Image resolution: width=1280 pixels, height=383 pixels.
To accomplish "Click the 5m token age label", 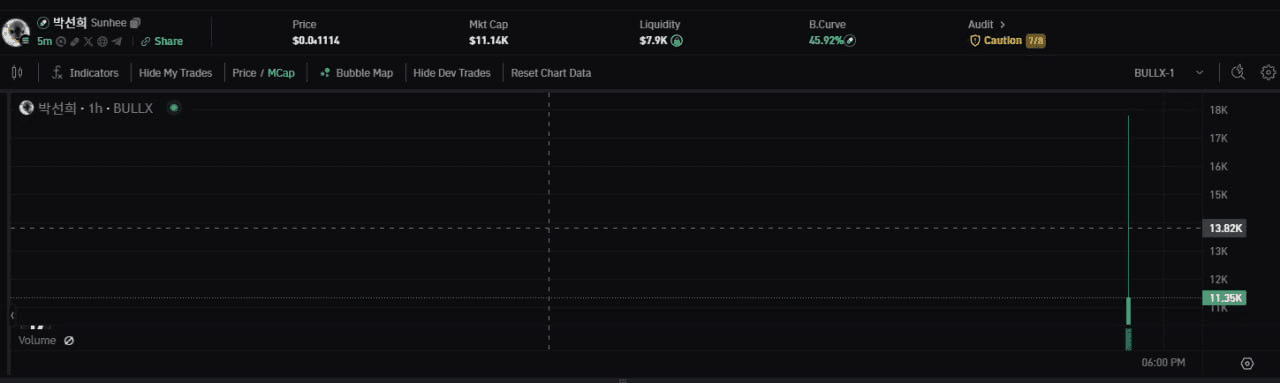I will pyautogui.click(x=44, y=41).
